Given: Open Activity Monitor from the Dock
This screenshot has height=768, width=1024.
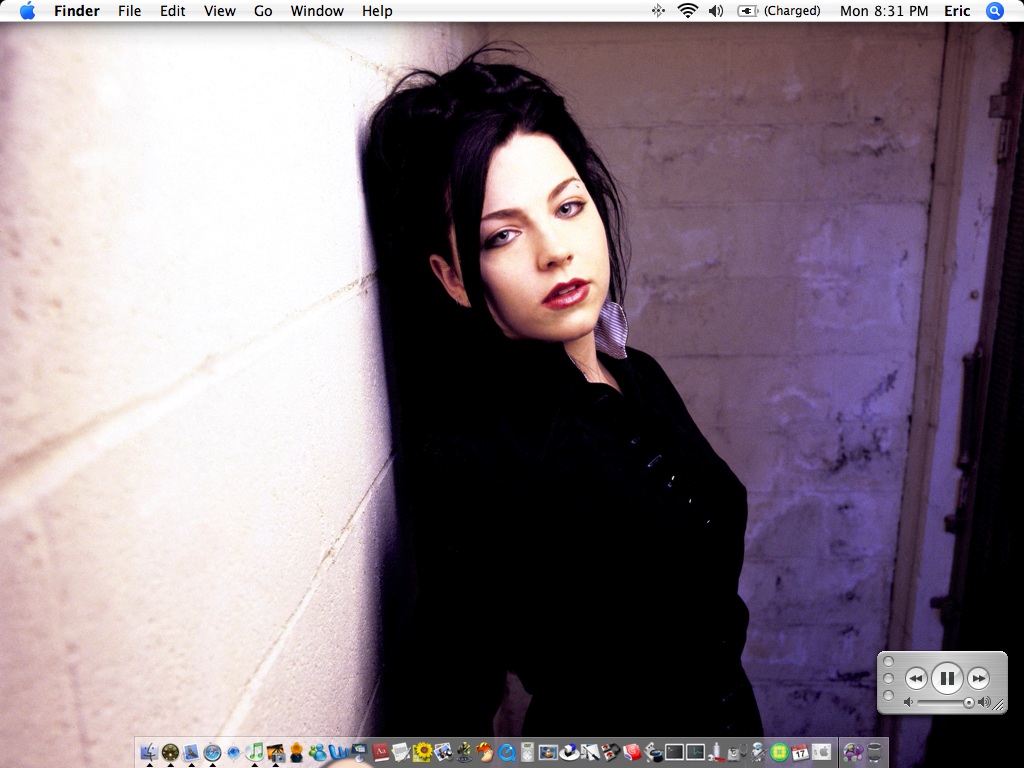Looking at the screenshot, I should pos(696,752).
